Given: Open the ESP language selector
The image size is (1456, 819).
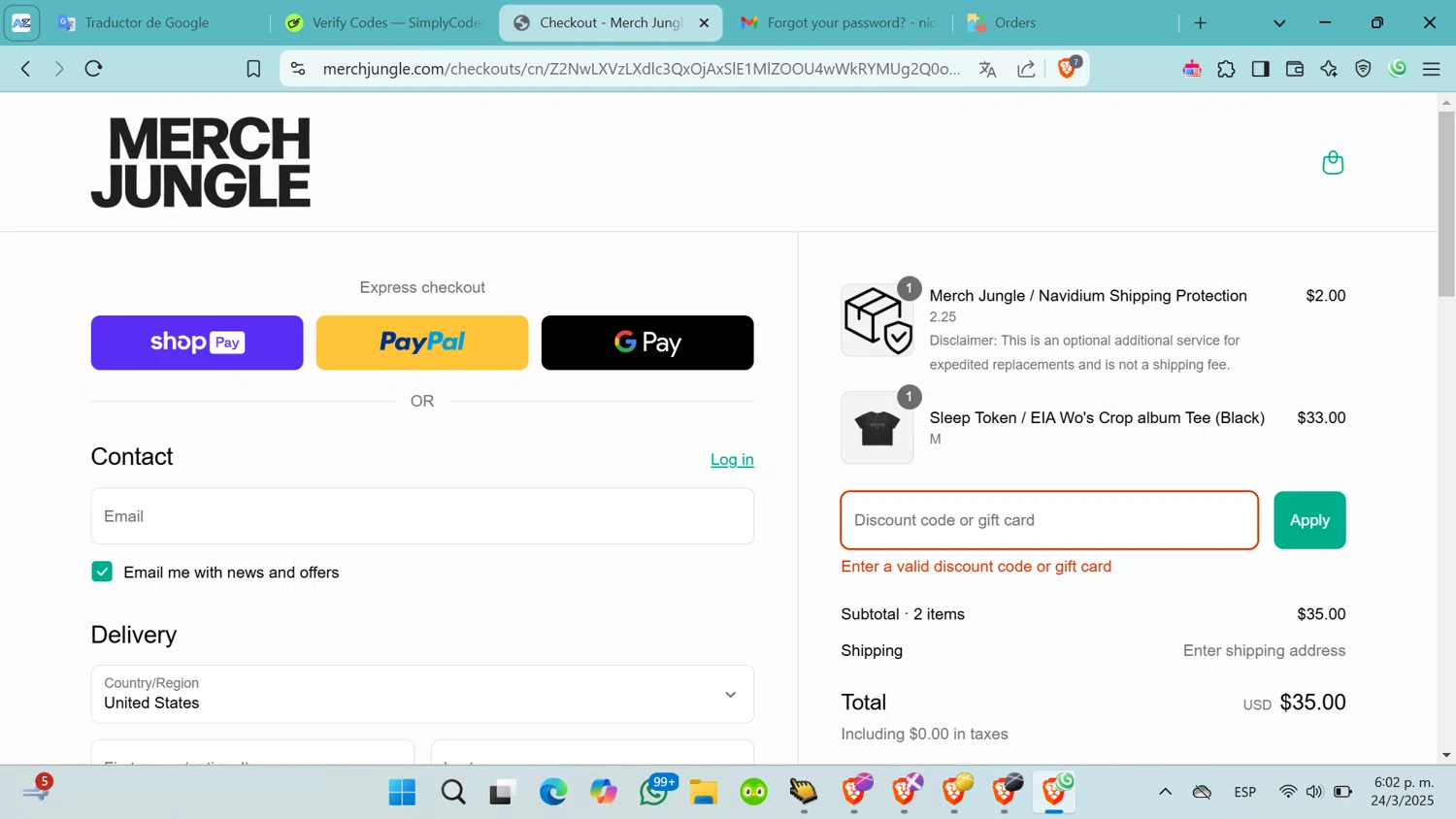Looking at the screenshot, I should click(1245, 792).
